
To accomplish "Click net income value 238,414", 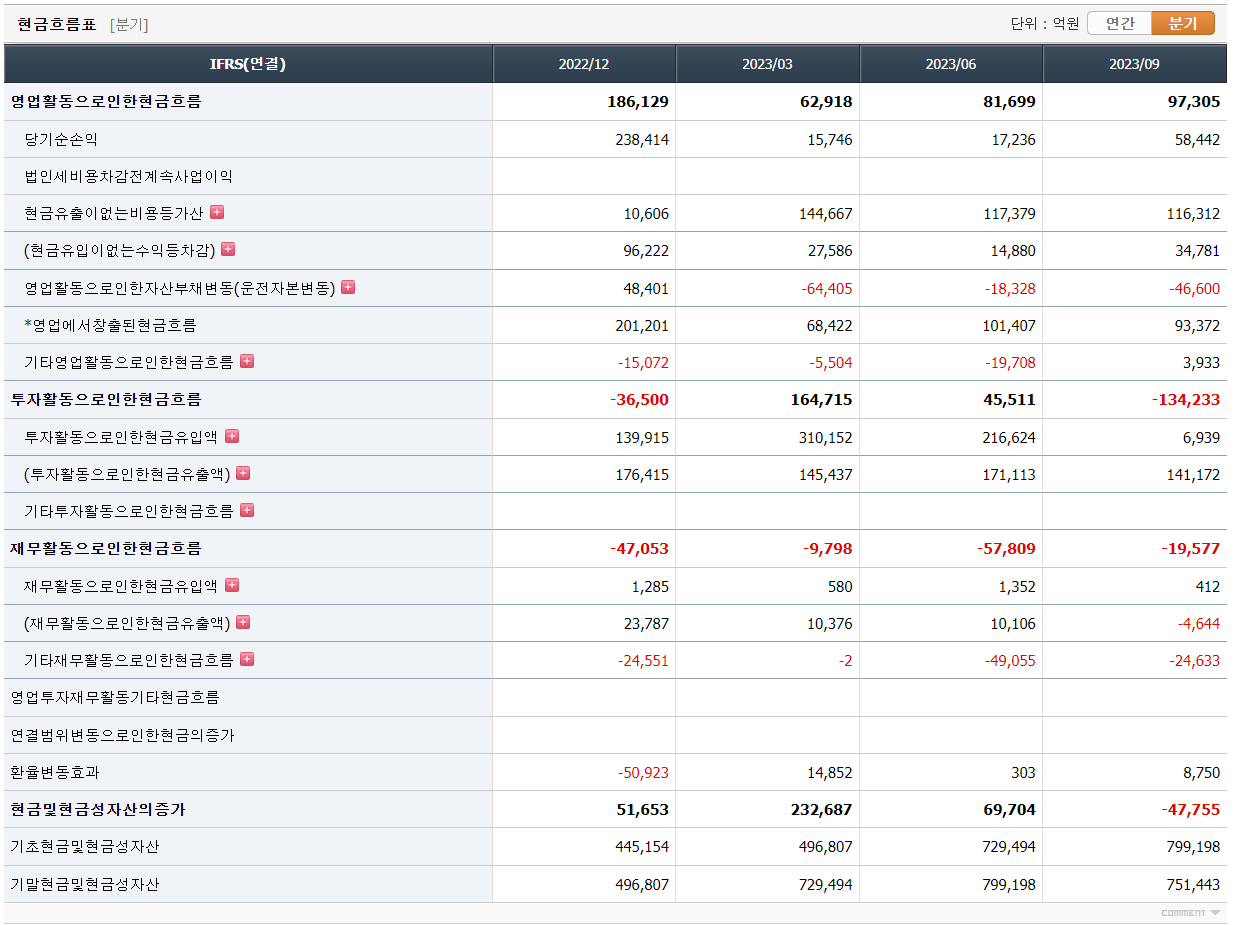I will point(642,139).
